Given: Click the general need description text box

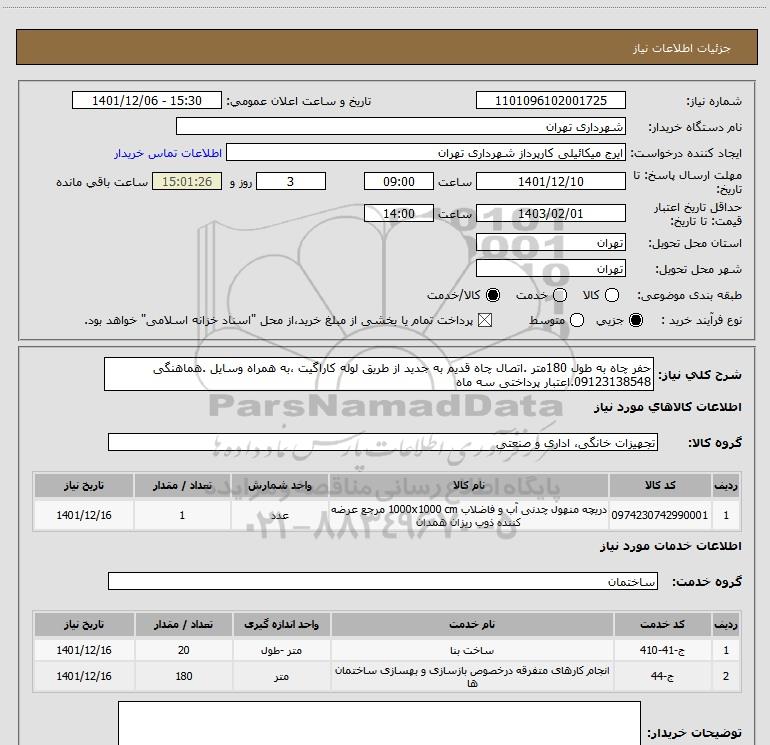Looking at the screenshot, I should click(x=379, y=374).
